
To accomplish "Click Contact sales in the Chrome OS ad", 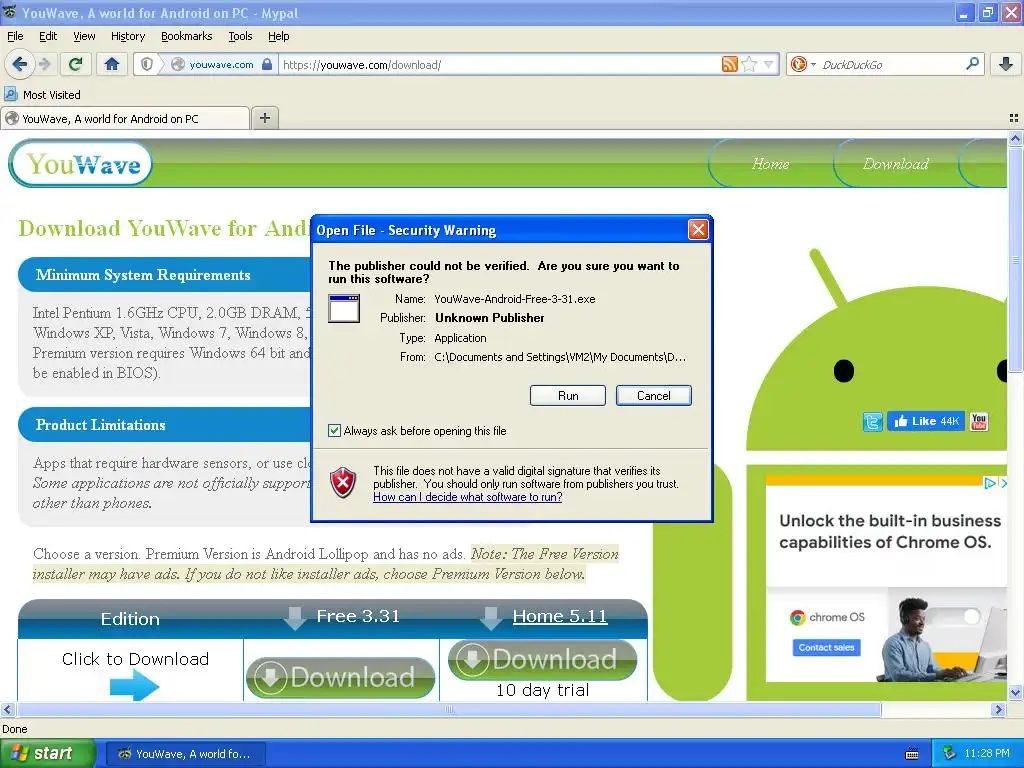I will click(x=826, y=647).
